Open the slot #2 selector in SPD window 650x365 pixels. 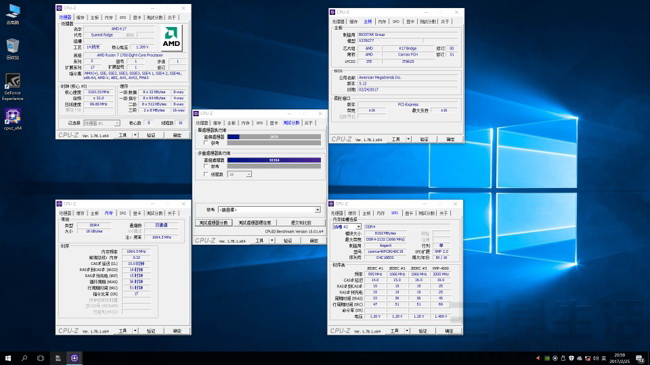click(347, 227)
